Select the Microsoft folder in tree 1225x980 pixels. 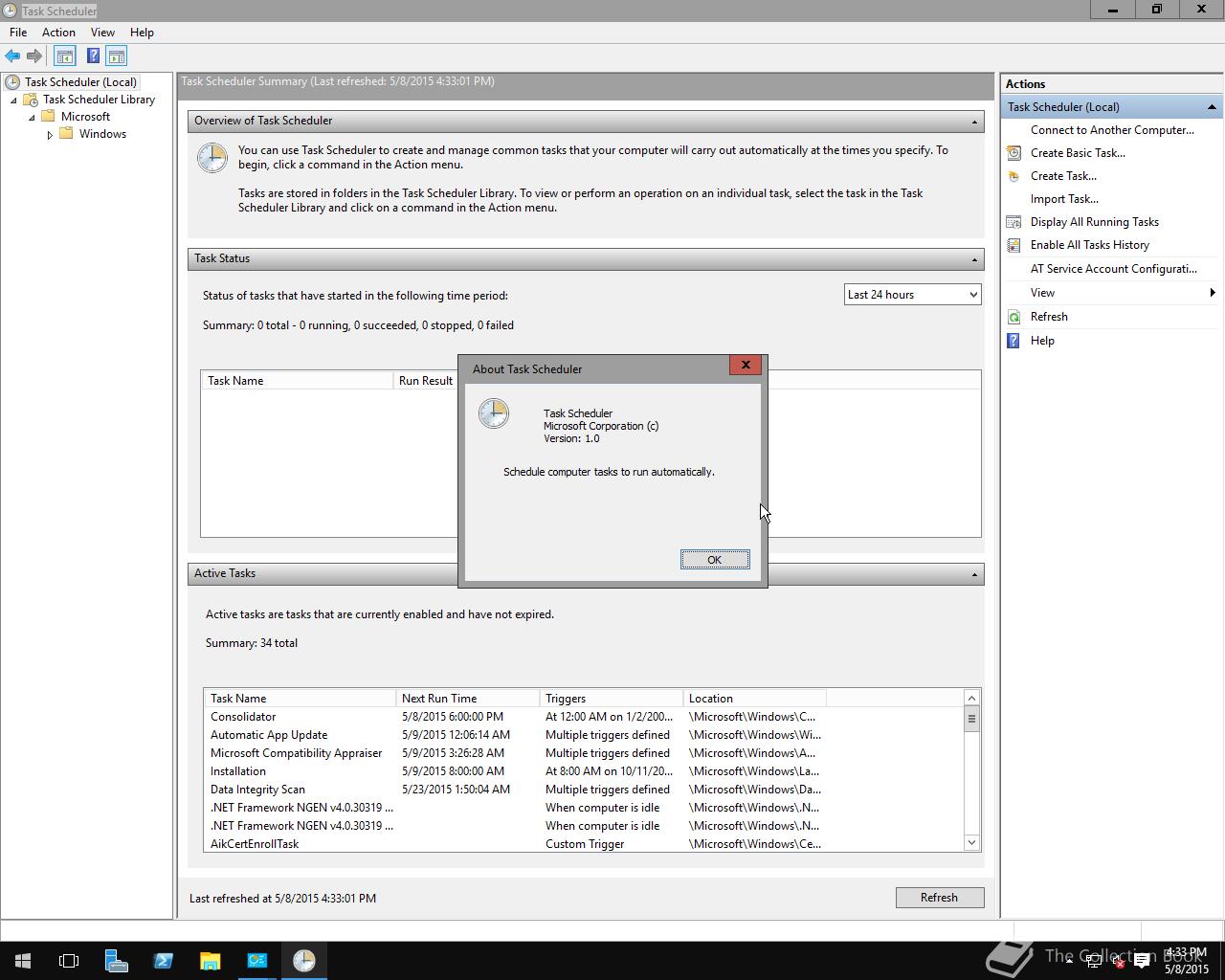coord(85,117)
